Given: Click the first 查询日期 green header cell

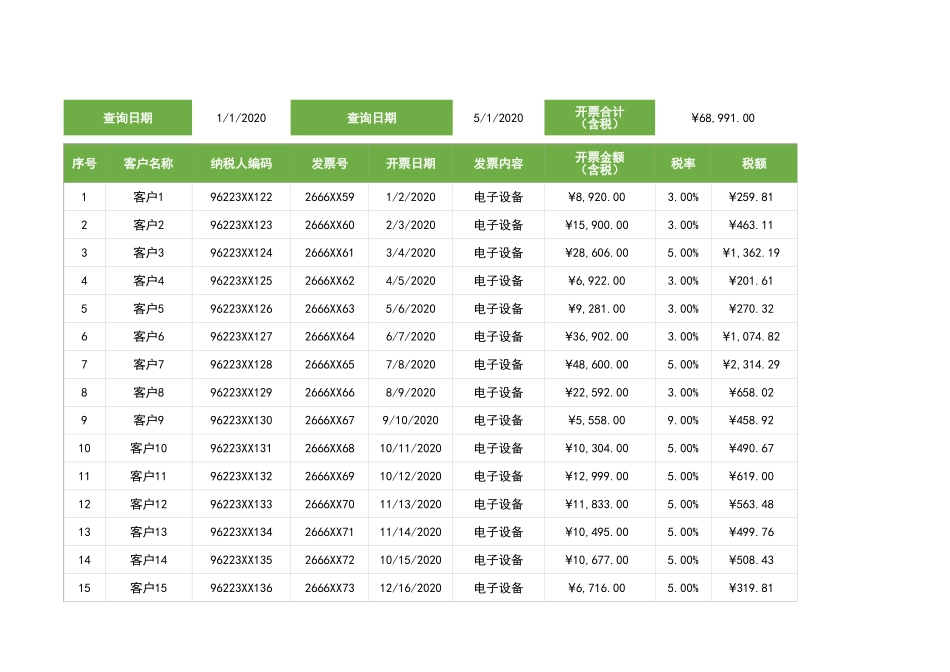Looking at the screenshot, I should click(128, 117).
